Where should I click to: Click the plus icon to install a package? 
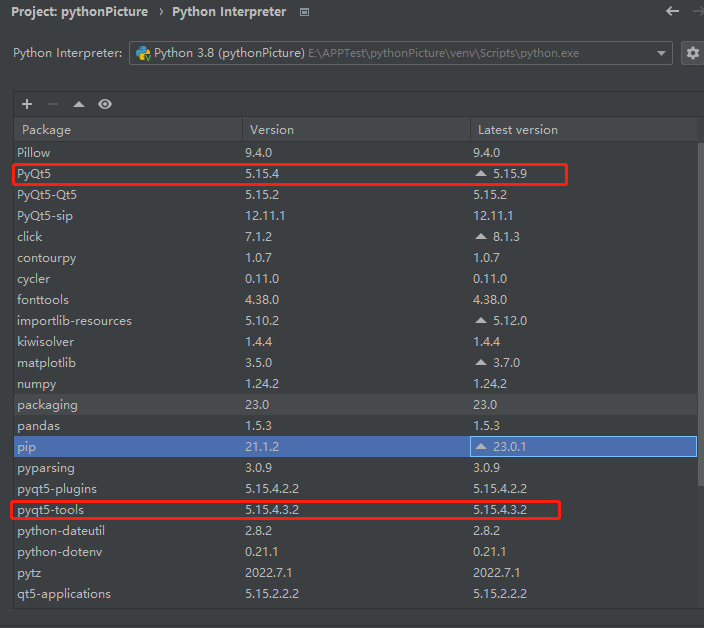point(27,104)
